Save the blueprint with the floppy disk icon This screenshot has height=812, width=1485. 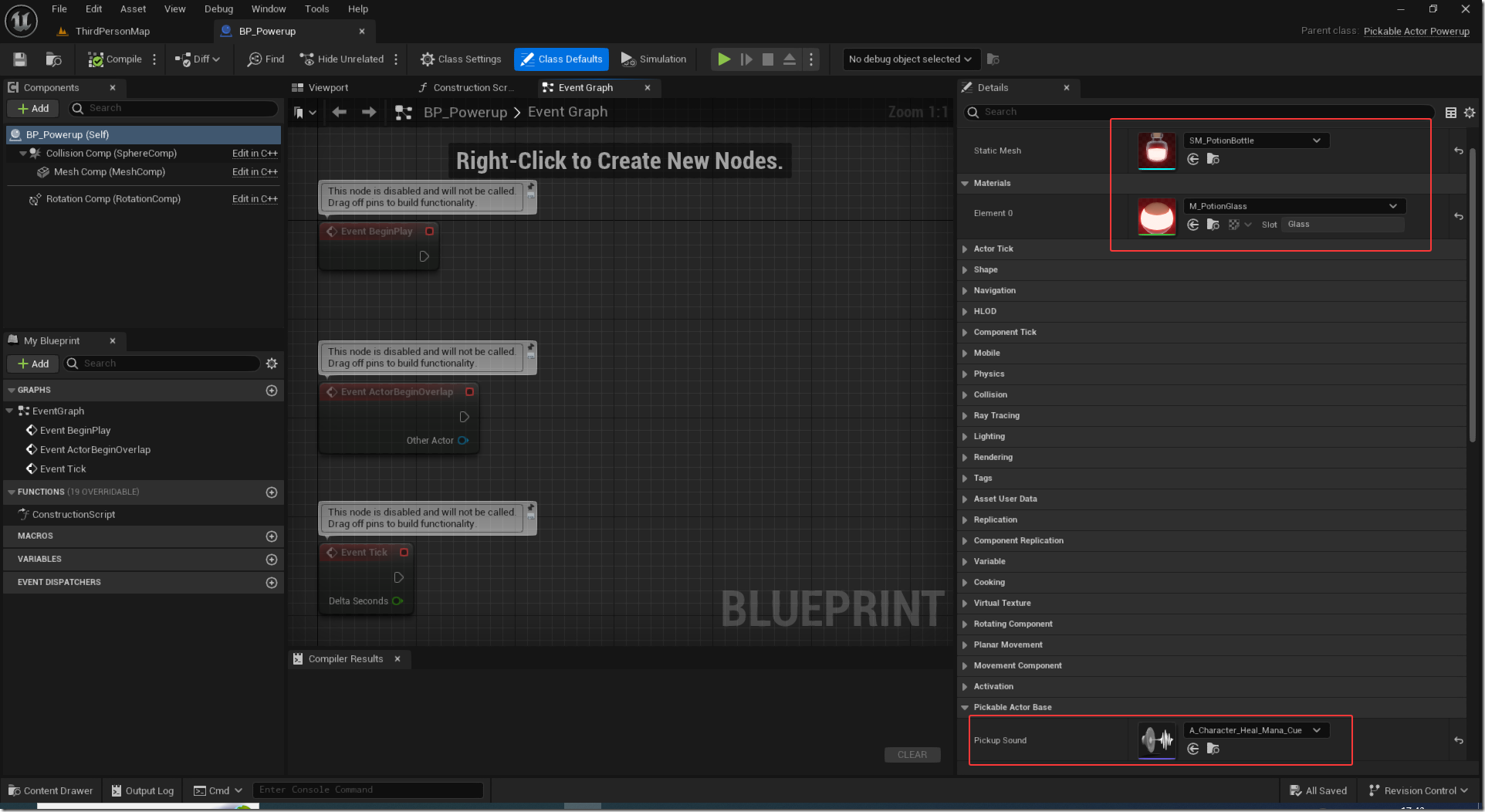[x=20, y=59]
